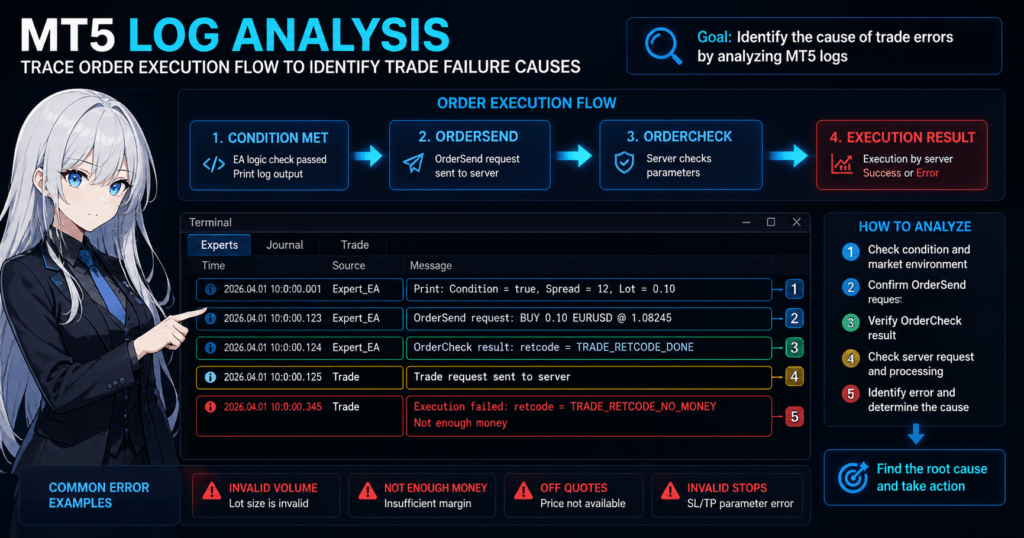
Task: Click the paper plane icon in OrderSend card
Action: (x=413, y=163)
